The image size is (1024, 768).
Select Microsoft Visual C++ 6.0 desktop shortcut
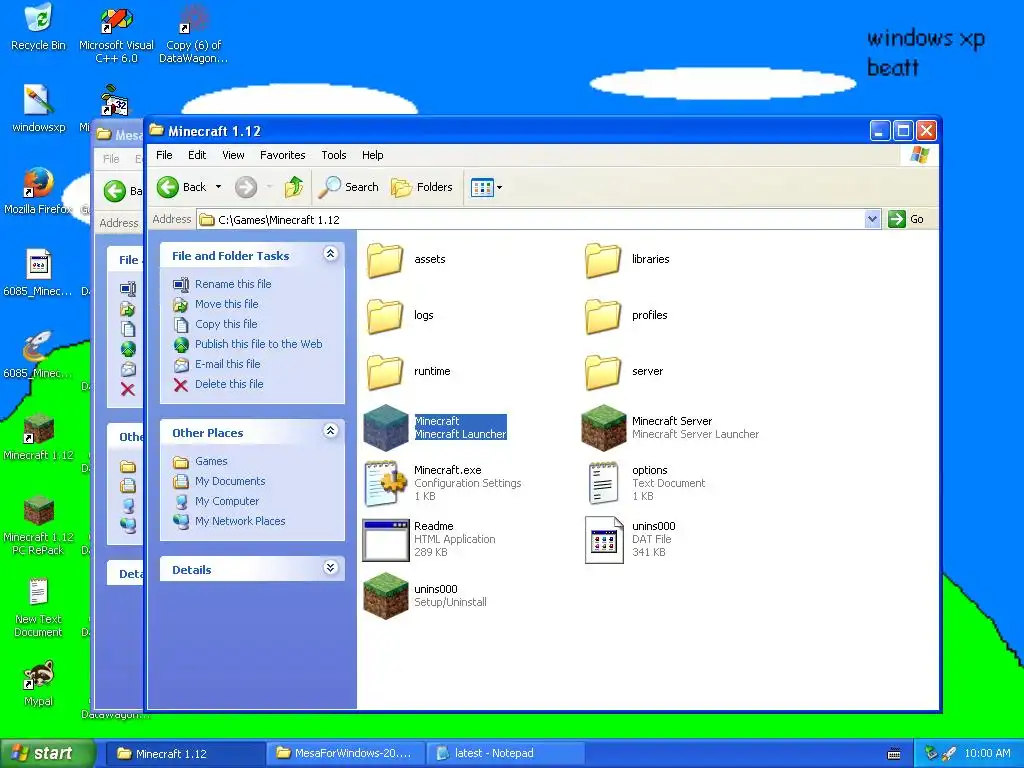[116, 34]
